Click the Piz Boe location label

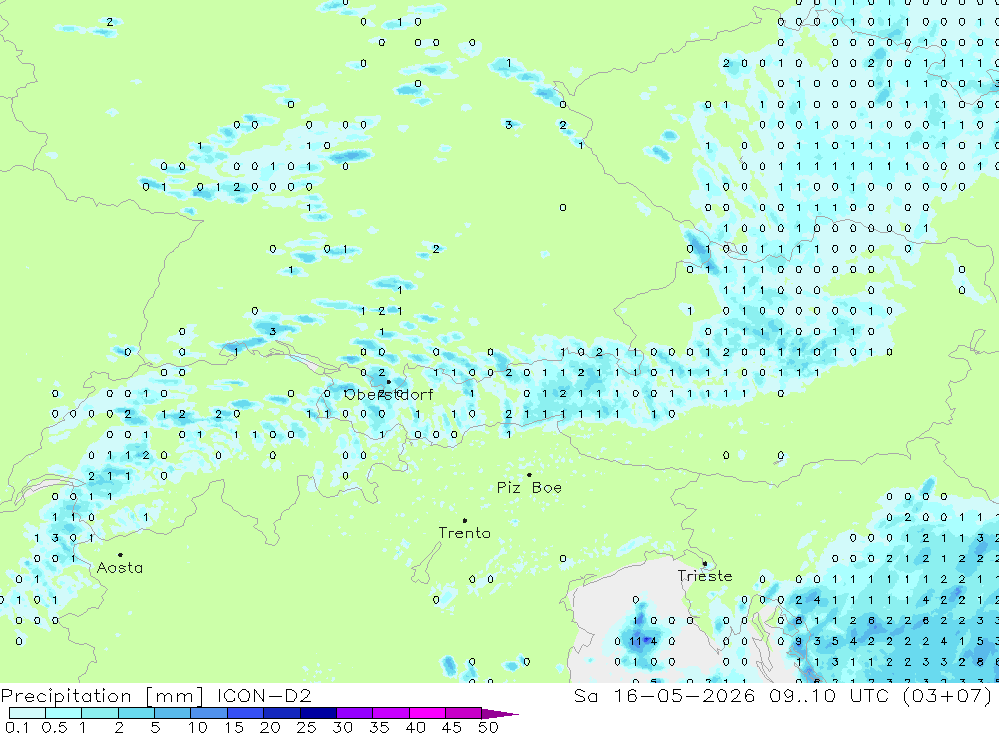click(529, 487)
